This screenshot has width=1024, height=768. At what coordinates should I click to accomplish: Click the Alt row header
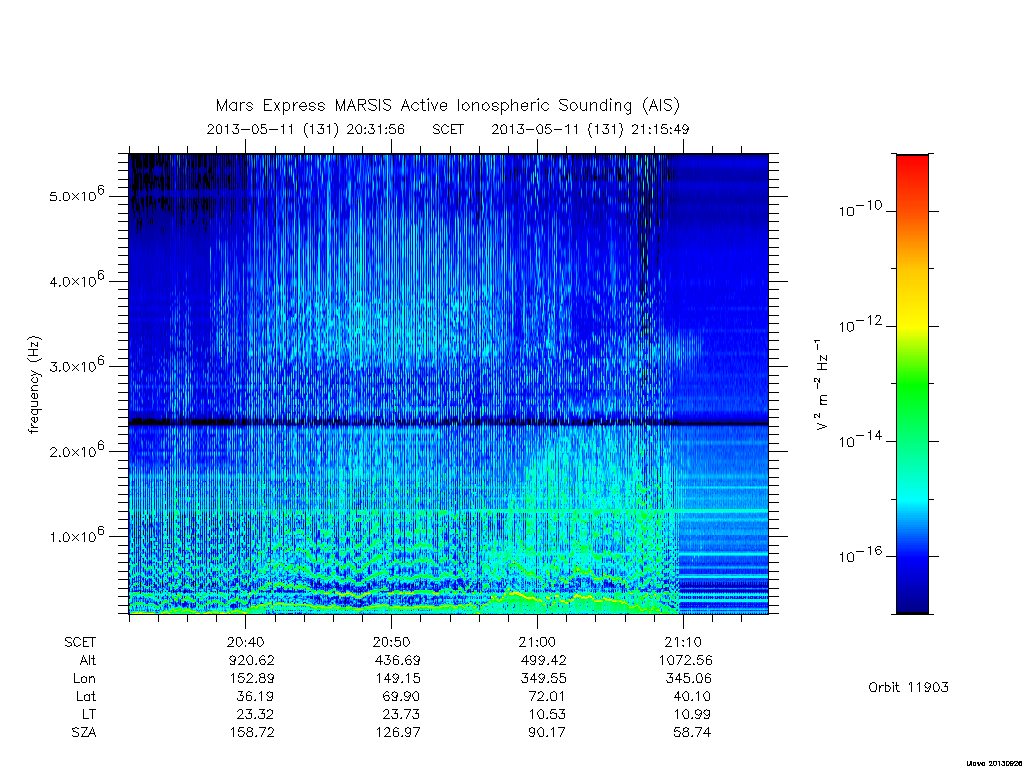[x=88, y=660]
